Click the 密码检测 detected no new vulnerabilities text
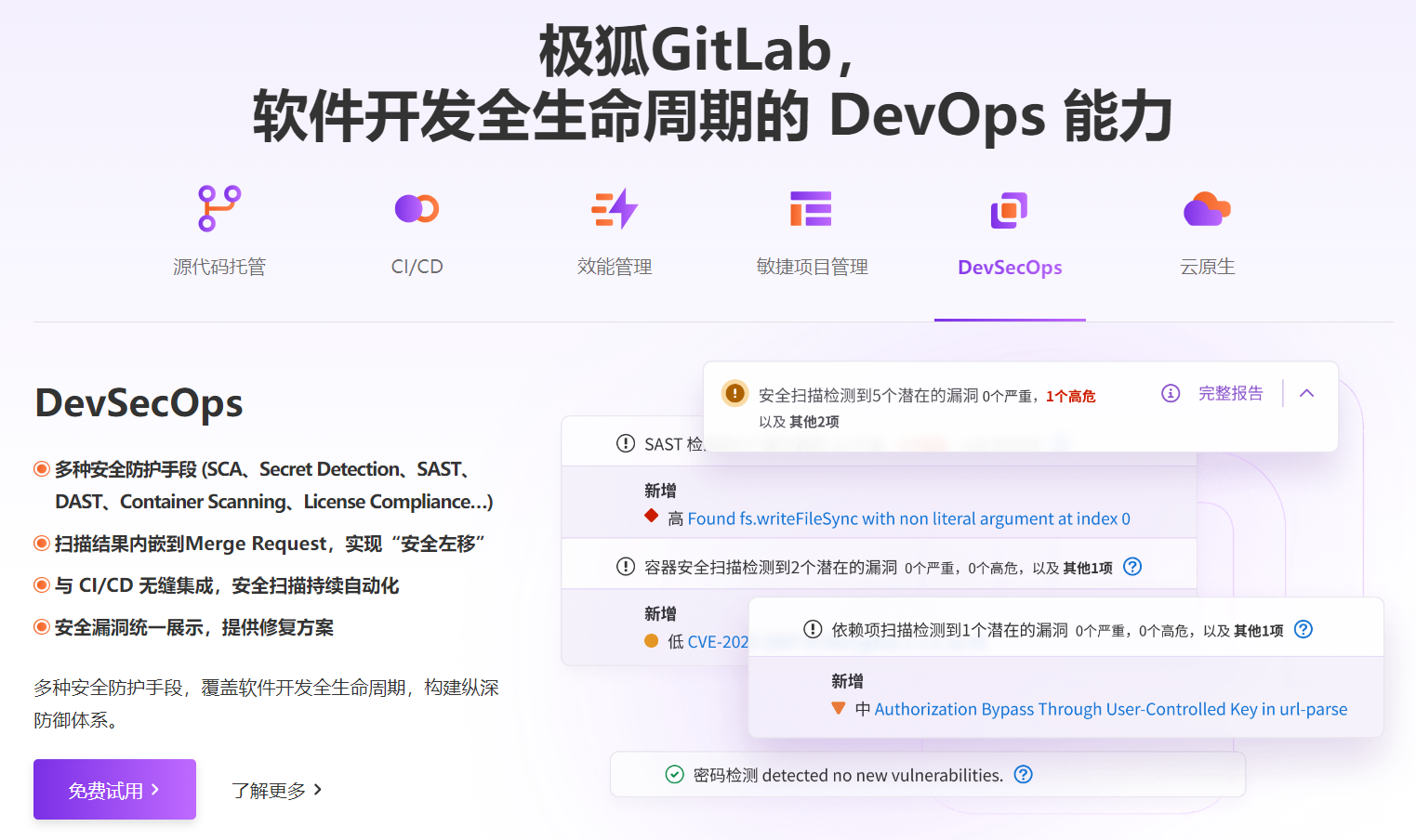1416x840 pixels. tap(848, 775)
